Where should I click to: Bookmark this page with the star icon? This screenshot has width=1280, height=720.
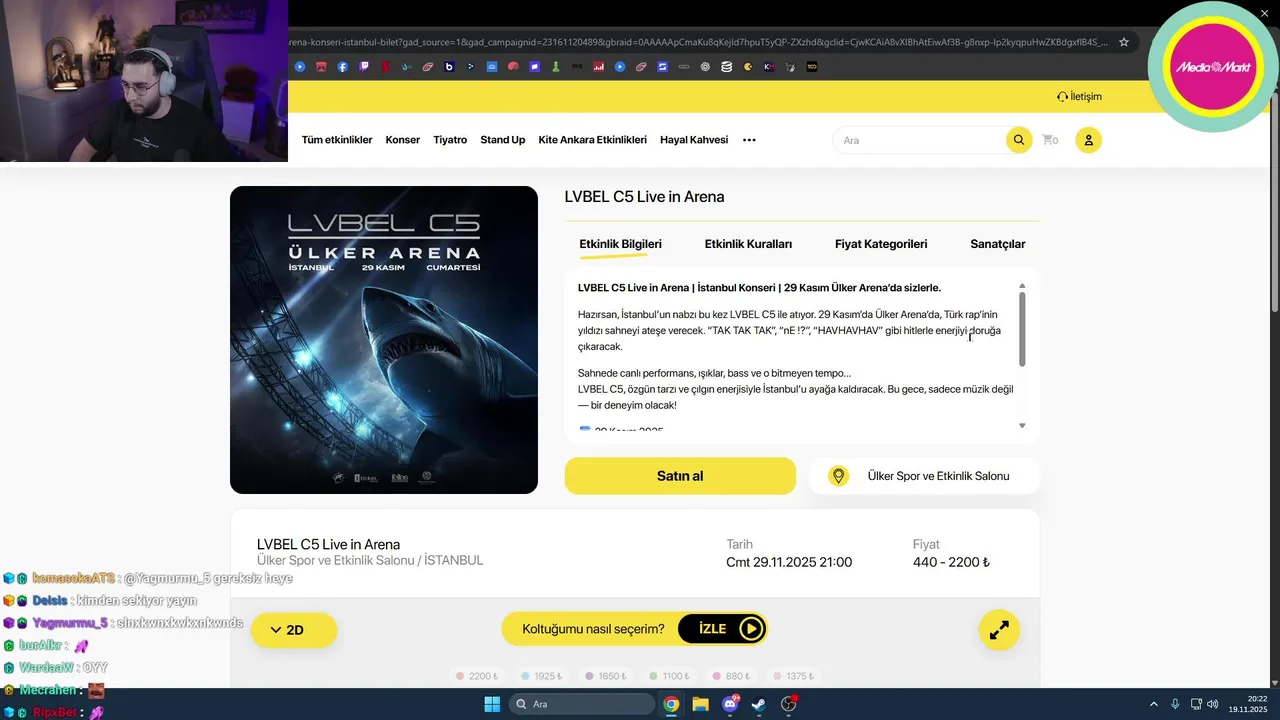(1124, 42)
